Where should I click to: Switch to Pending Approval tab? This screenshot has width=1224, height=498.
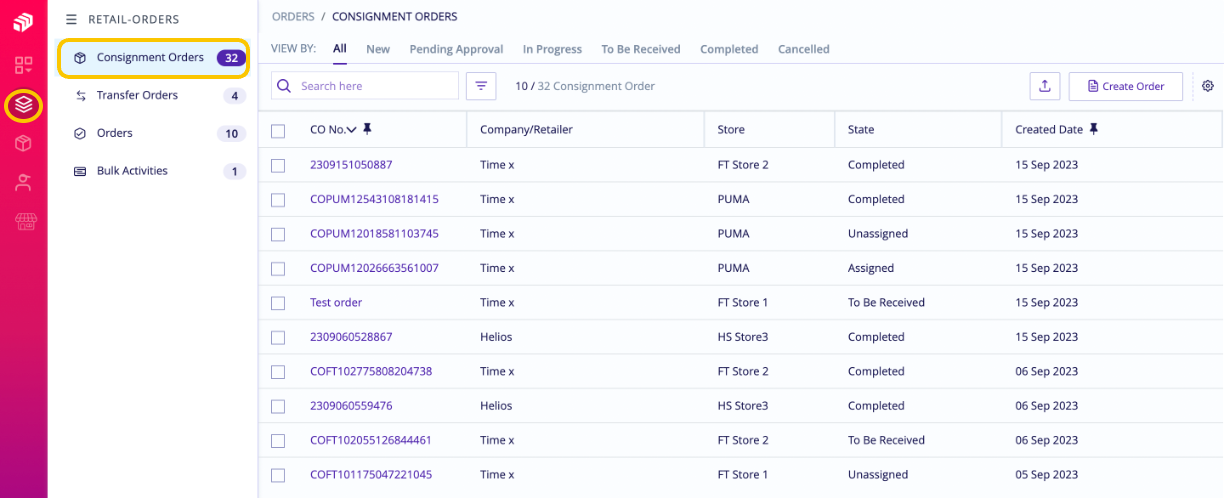456,49
